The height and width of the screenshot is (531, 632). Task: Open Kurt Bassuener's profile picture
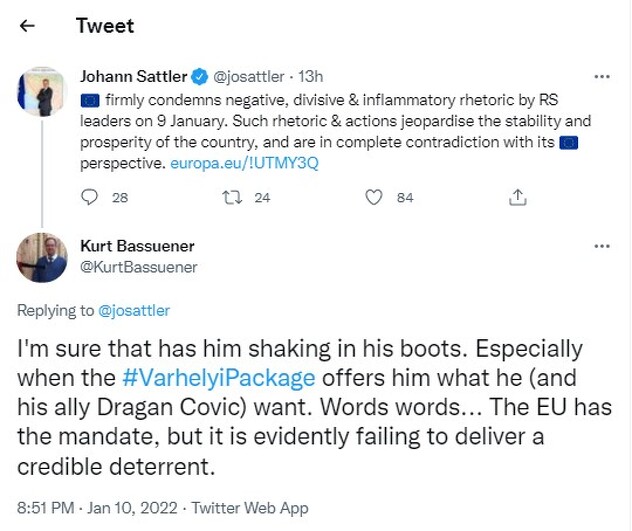coord(42,257)
